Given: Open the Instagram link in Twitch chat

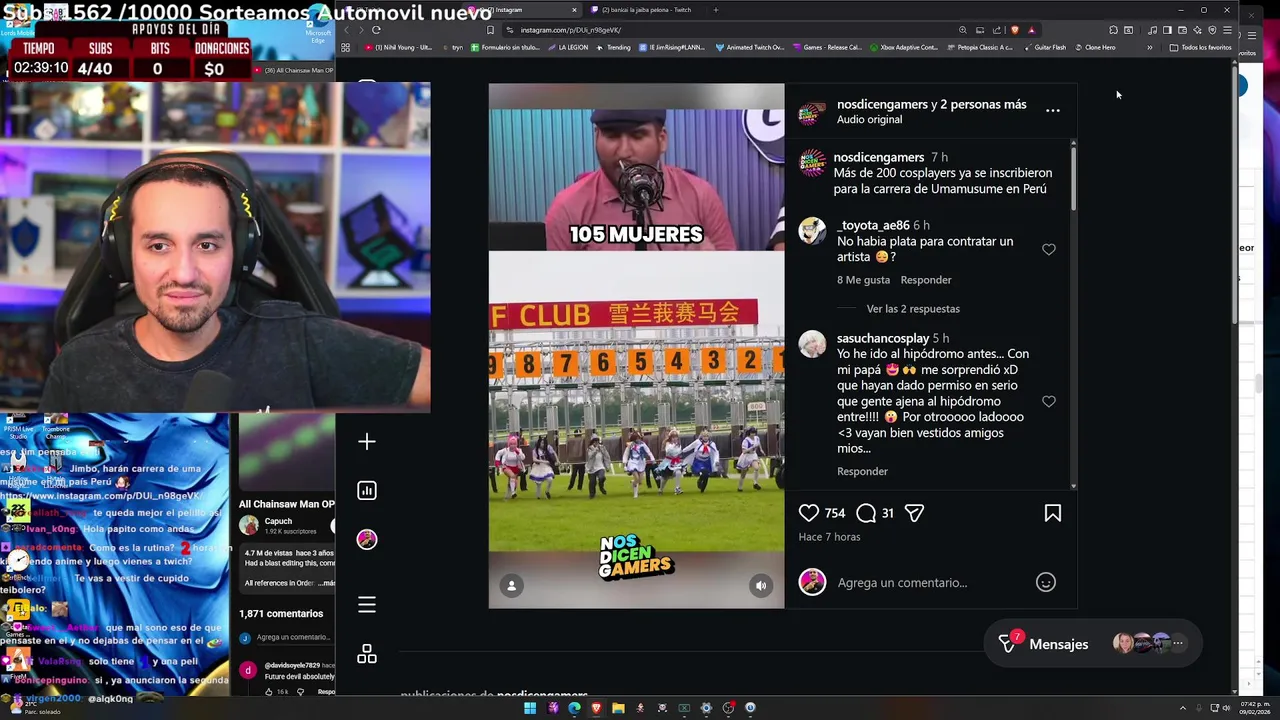Looking at the screenshot, I should (x=100, y=495).
